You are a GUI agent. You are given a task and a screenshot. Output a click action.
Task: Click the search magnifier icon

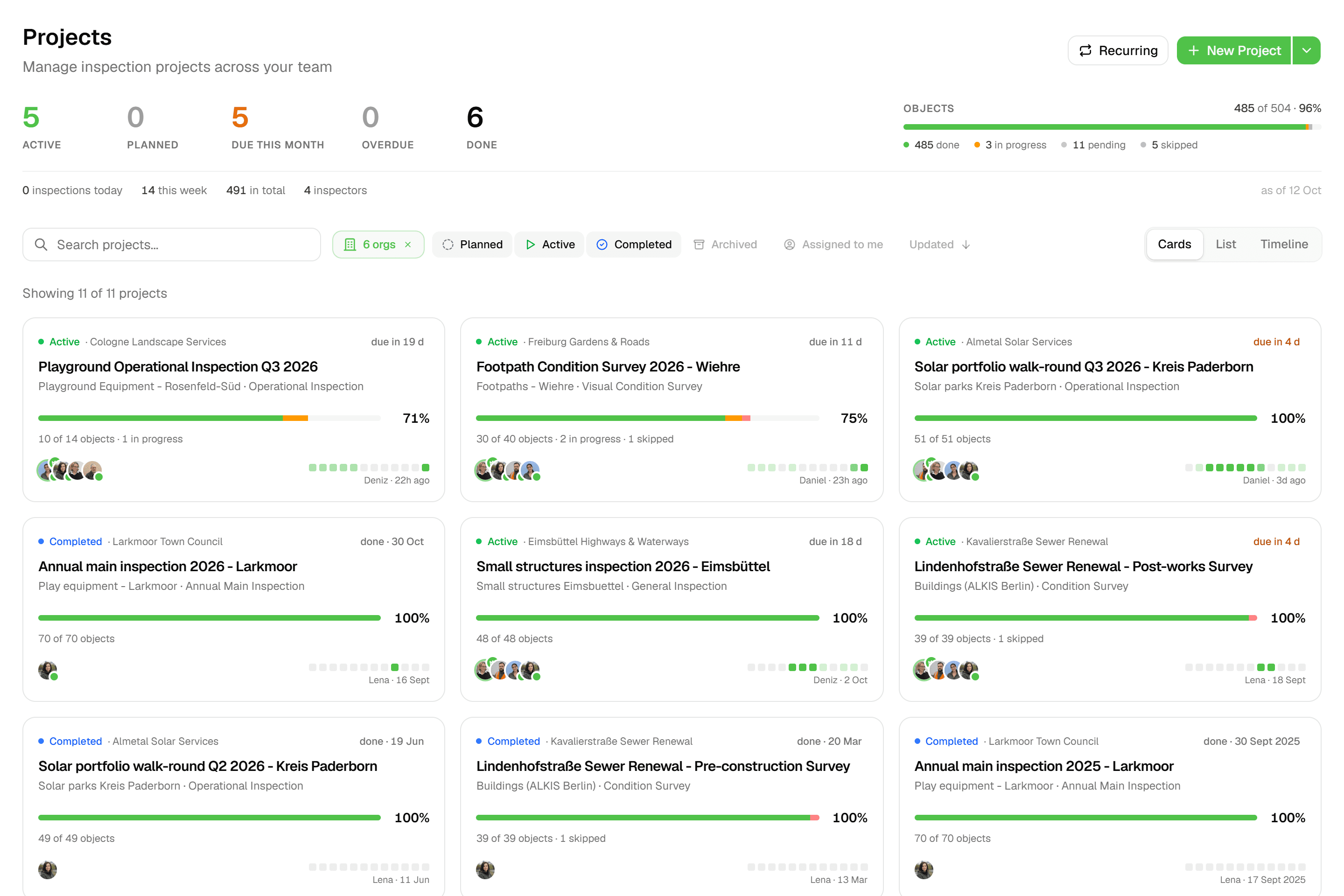tap(41, 245)
